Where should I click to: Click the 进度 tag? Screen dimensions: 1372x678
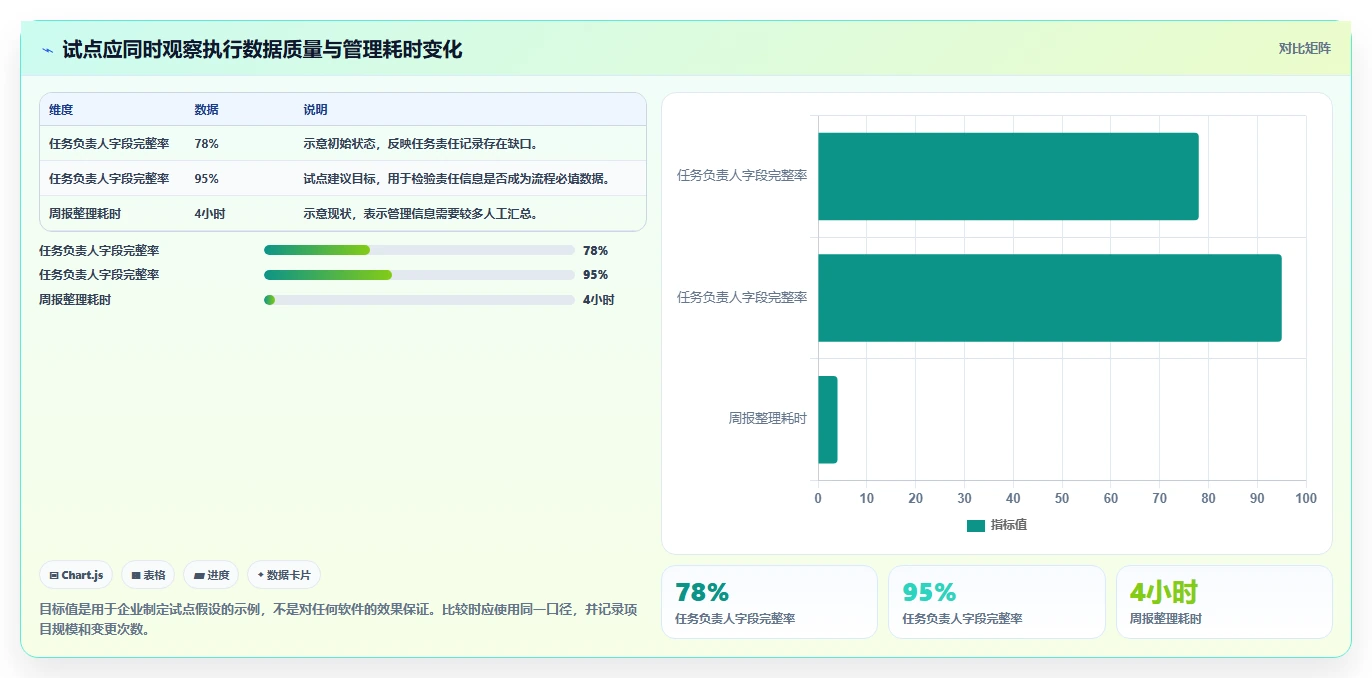click(211, 575)
